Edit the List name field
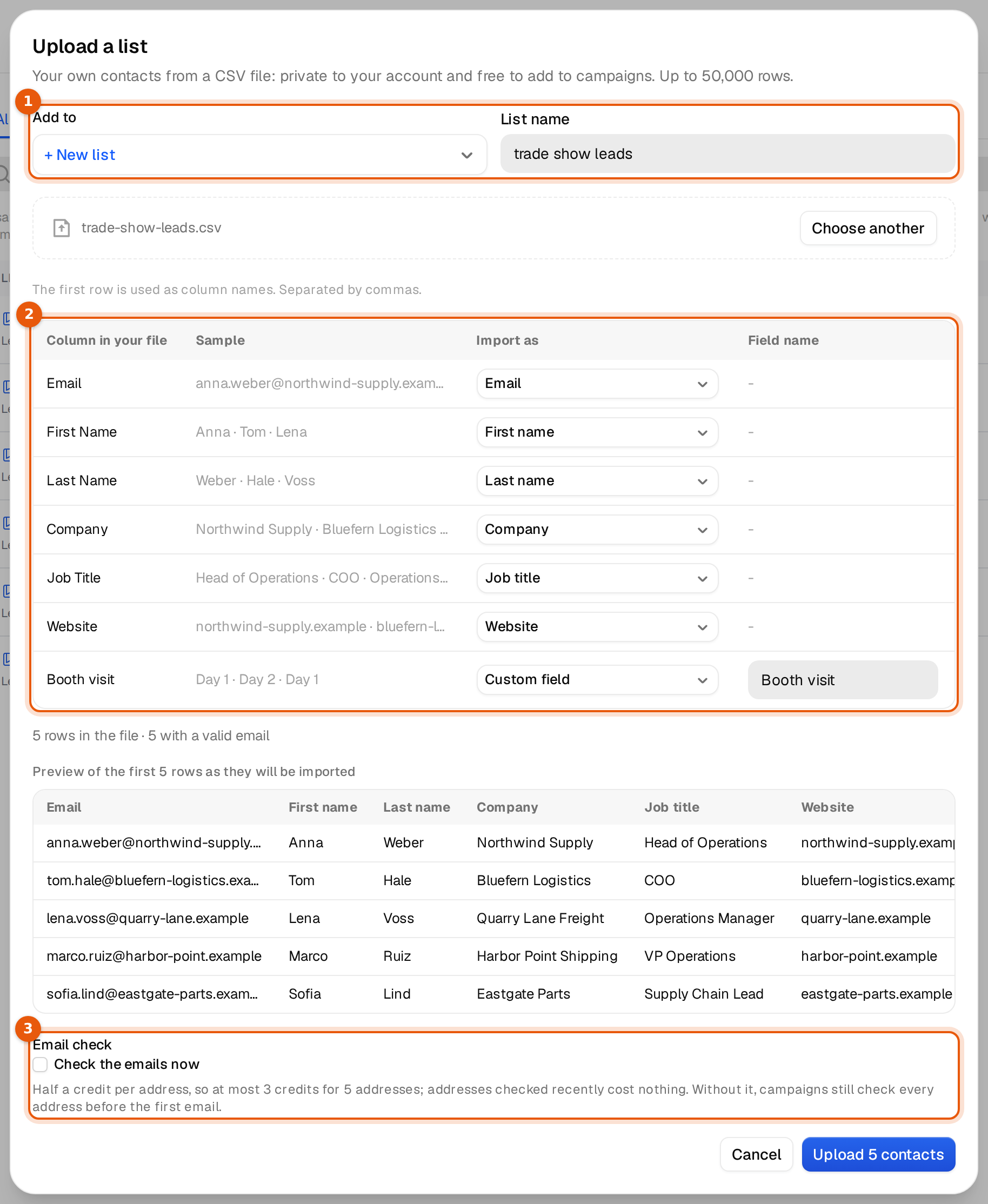This screenshot has height=1204, width=988. click(x=727, y=153)
